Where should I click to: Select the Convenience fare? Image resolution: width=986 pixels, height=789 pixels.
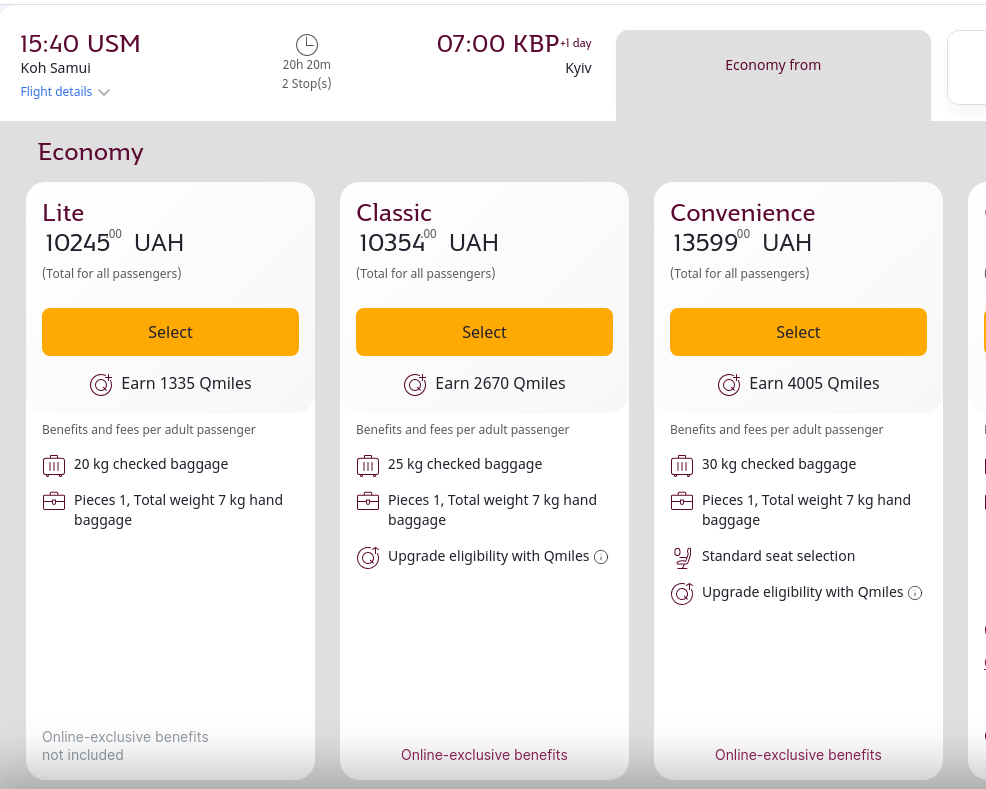coord(798,332)
